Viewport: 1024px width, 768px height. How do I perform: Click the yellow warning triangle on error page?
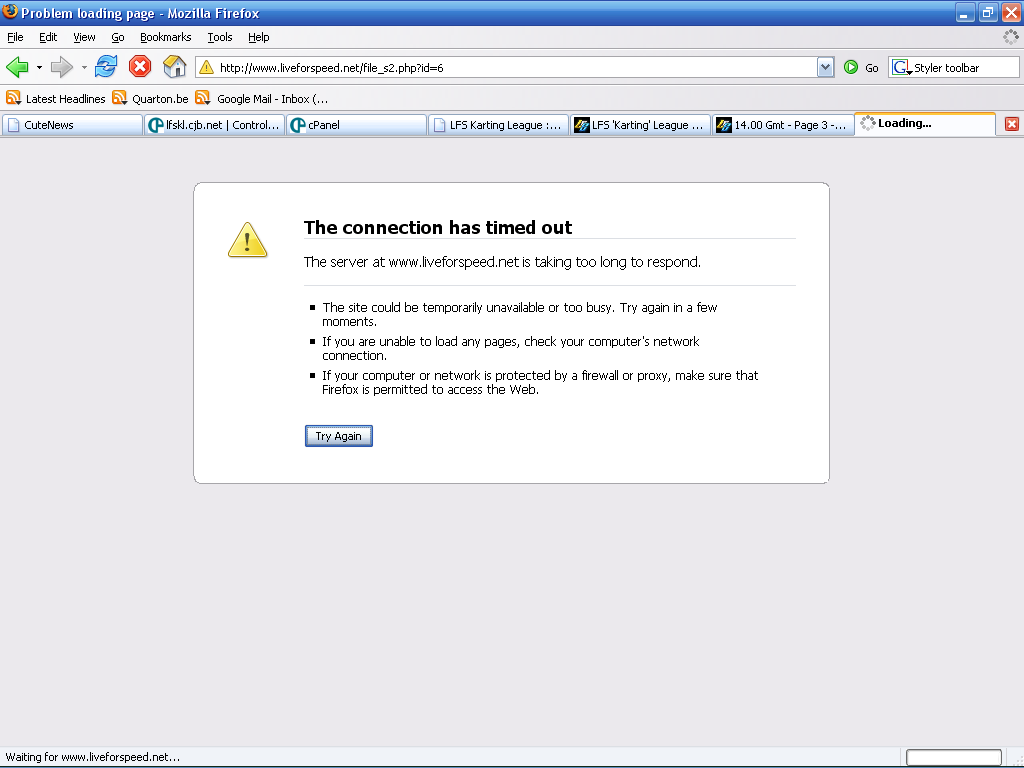point(248,240)
